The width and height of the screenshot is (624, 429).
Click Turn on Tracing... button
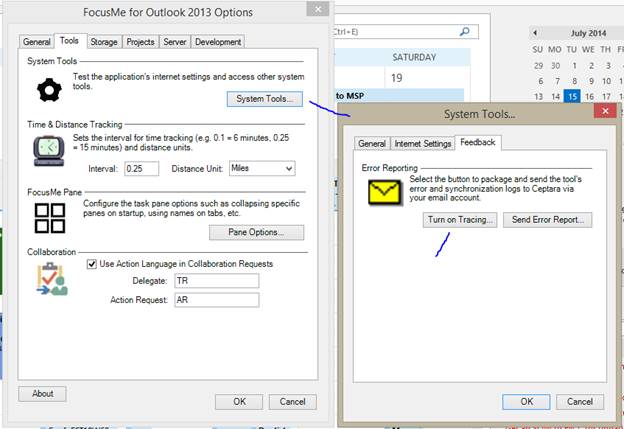pyautogui.click(x=460, y=220)
